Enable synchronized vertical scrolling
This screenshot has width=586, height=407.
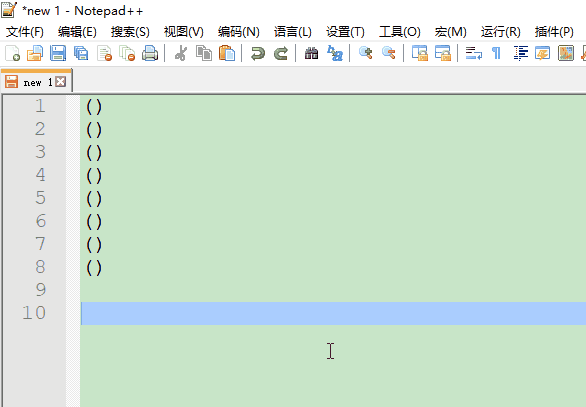(419, 53)
